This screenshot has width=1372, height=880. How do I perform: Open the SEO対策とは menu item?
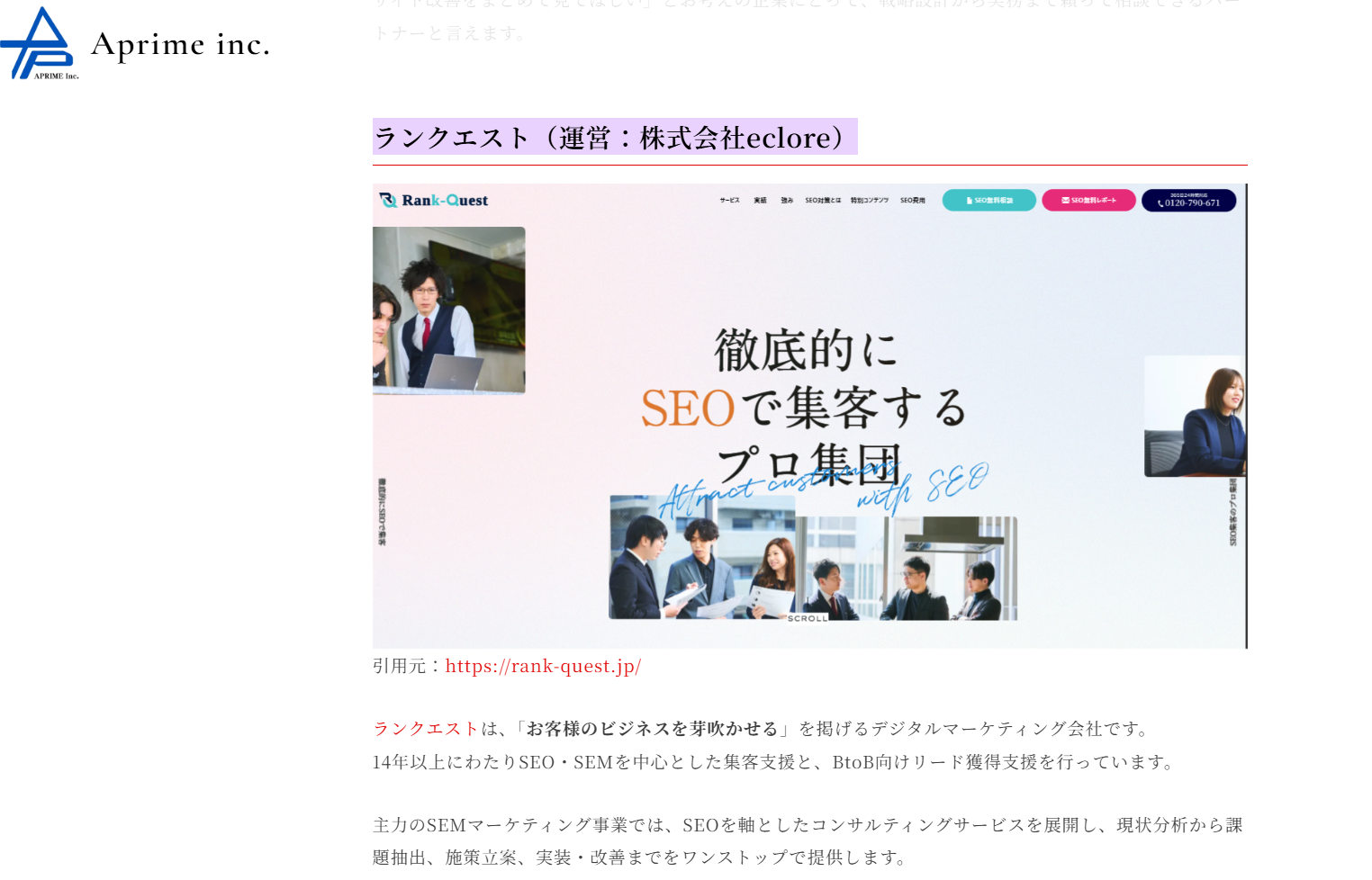pos(823,201)
